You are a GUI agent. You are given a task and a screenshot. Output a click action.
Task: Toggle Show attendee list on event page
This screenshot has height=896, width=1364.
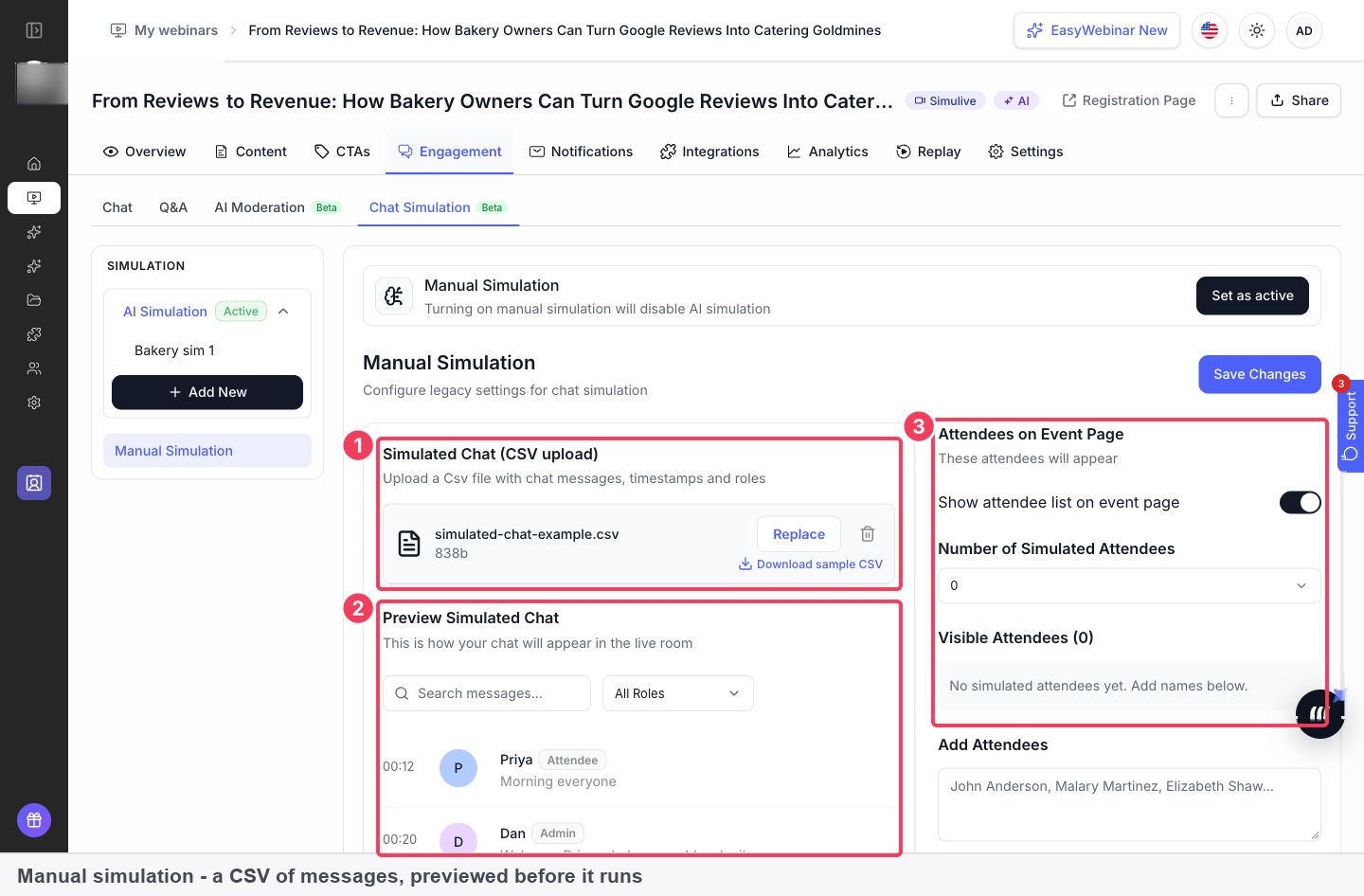(1300, 503)
